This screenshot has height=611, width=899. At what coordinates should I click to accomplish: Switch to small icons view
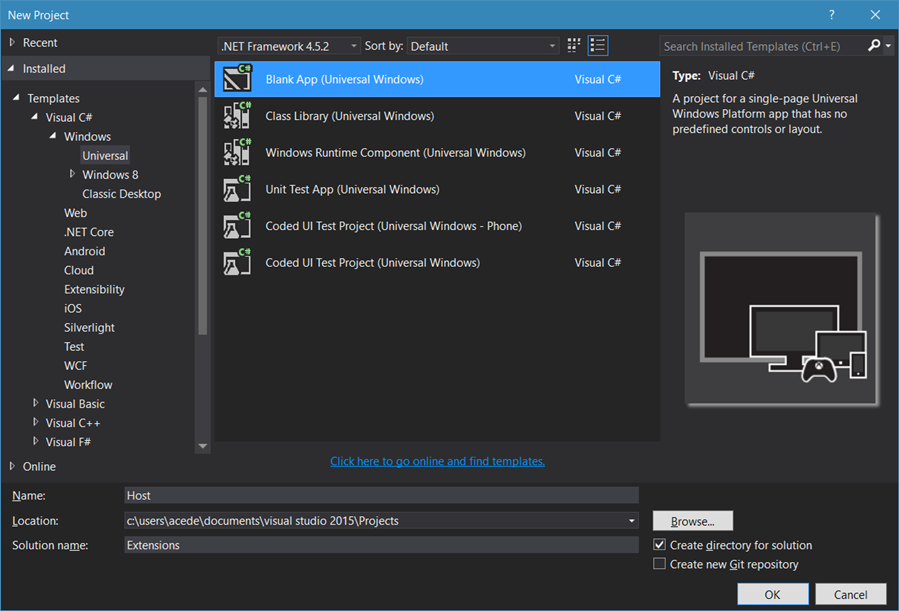(573, 45)
